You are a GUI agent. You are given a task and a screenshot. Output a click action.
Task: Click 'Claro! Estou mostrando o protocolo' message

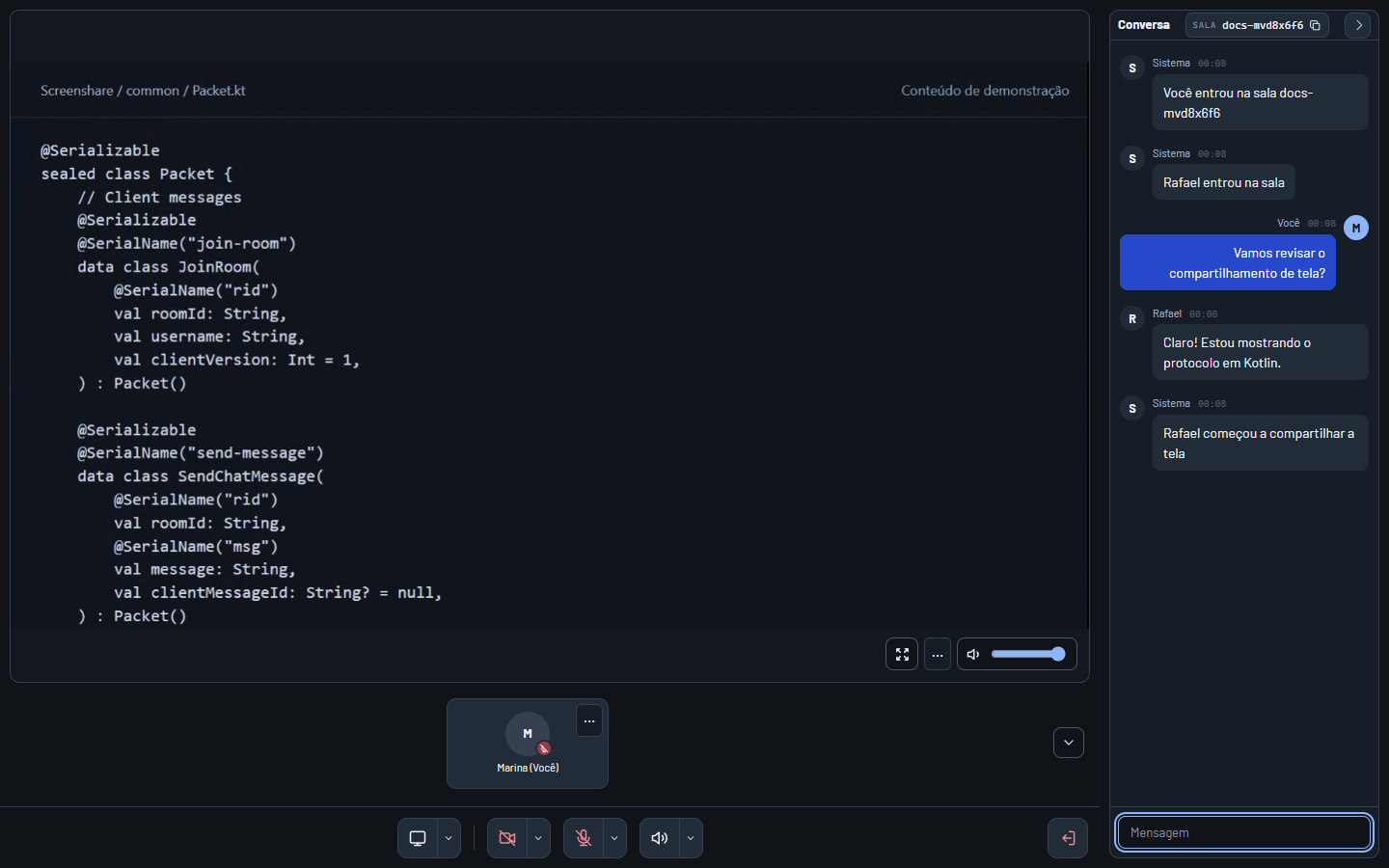pos(1261,352)
